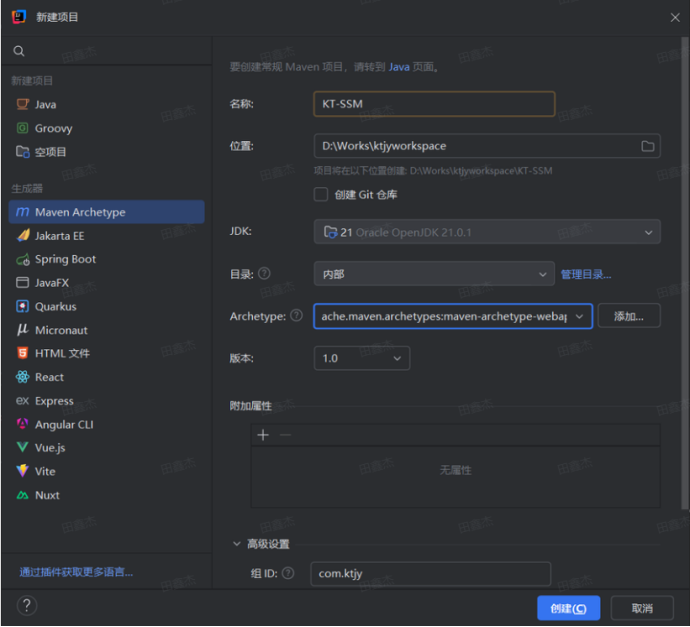Click the Express ex icon
This screenshot has height=627, width=690.
pyautogui.click(x=22, y=401)
